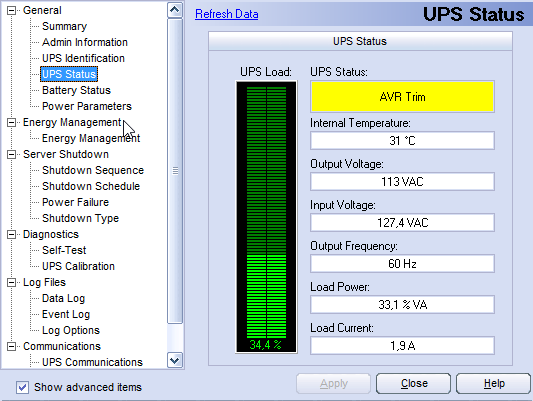Open the Shutdown Sequence item
Image resolution: width=533 pixels, height=401 pixels.
(x=93, y=170)
